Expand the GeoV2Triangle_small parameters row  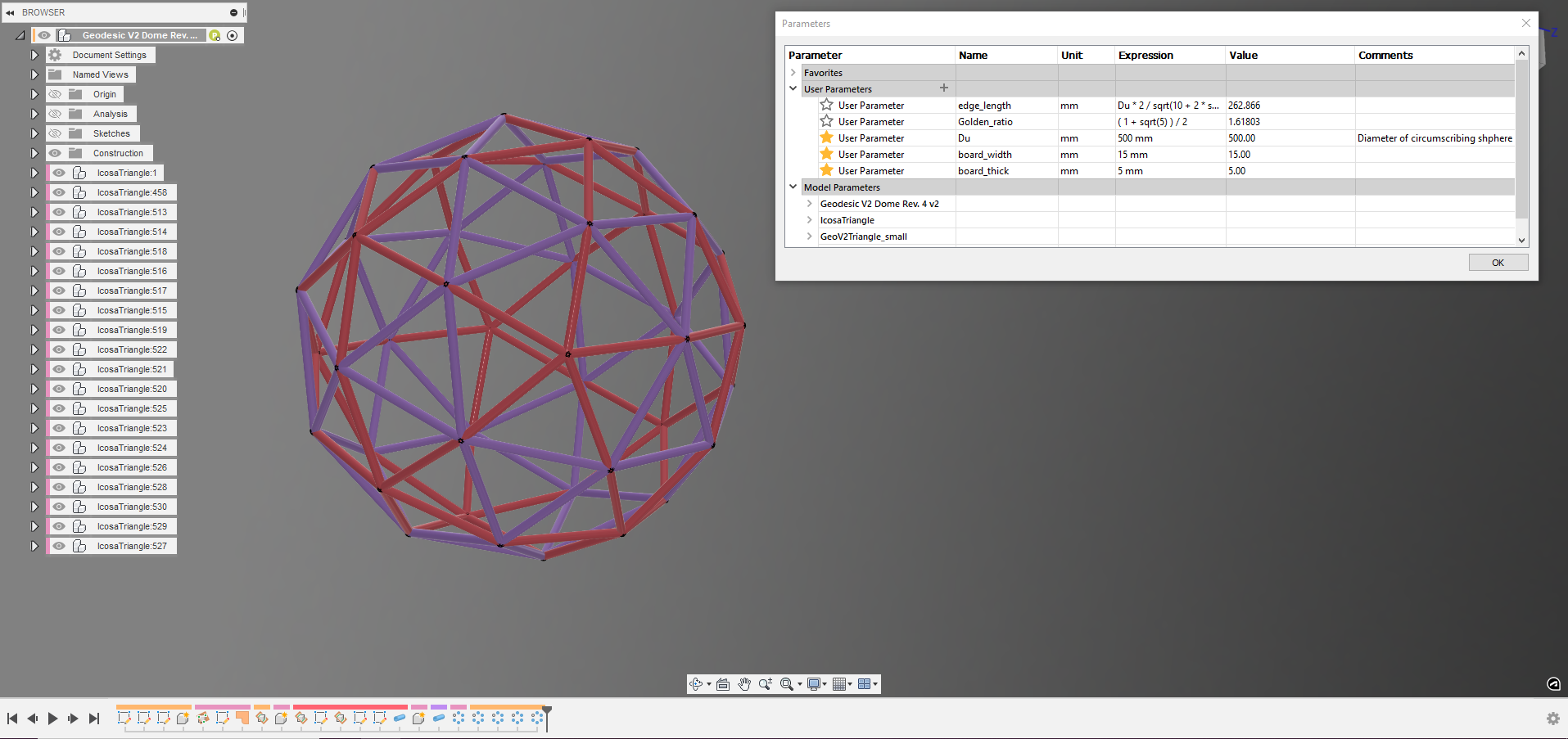point(808,237)
